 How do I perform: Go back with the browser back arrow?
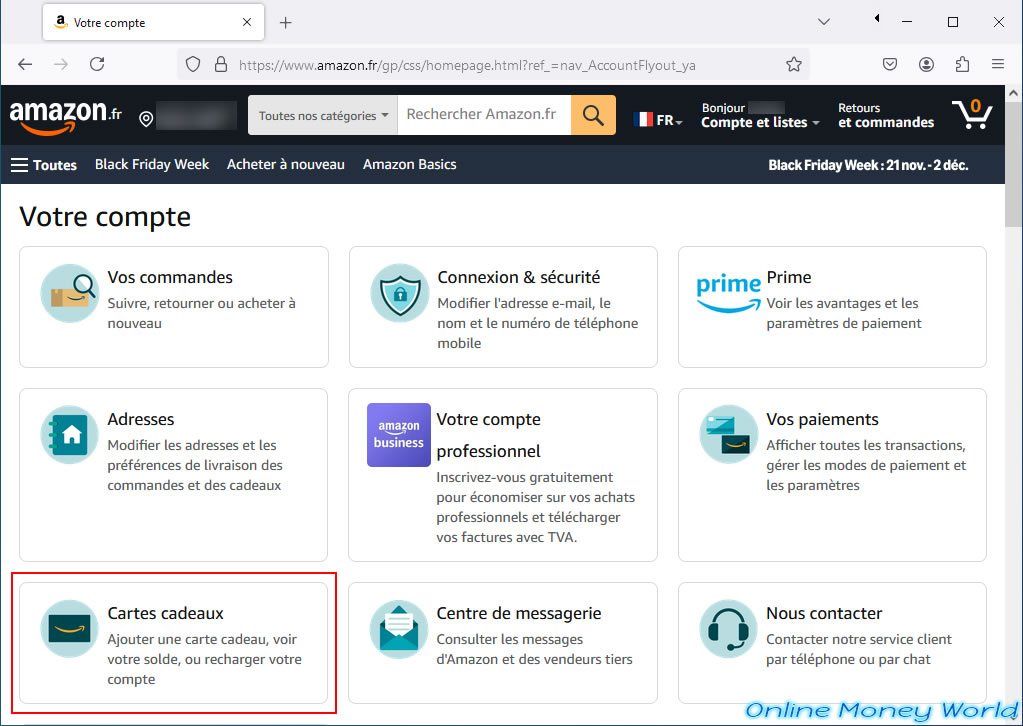tap(25, 64)
